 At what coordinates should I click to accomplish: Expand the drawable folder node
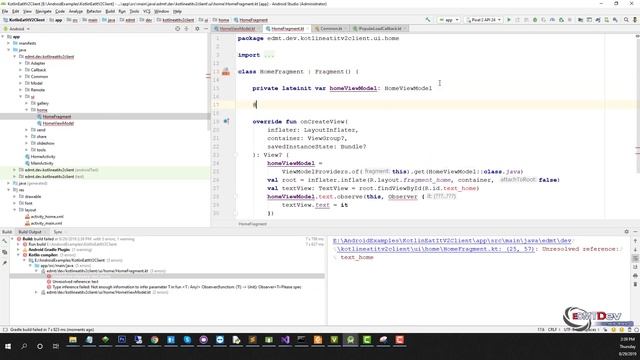(x=15, y=196)
